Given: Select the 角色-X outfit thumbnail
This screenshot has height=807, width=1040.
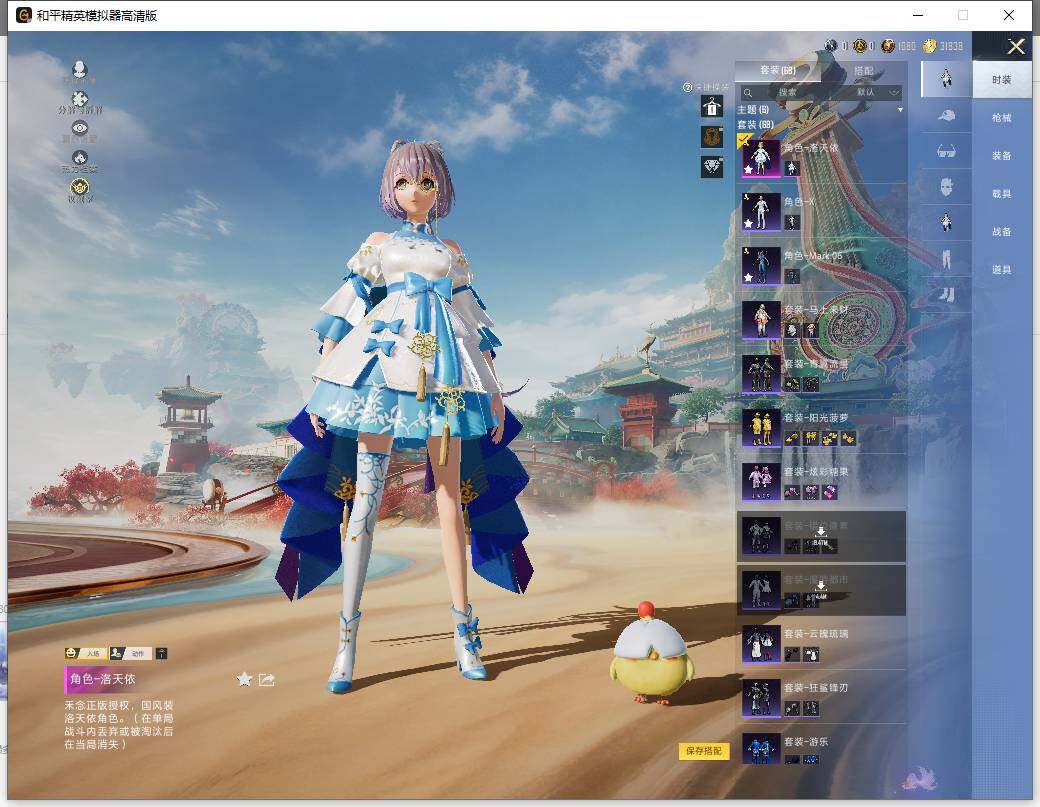Looking at the screenshot, I should point(761,212).
